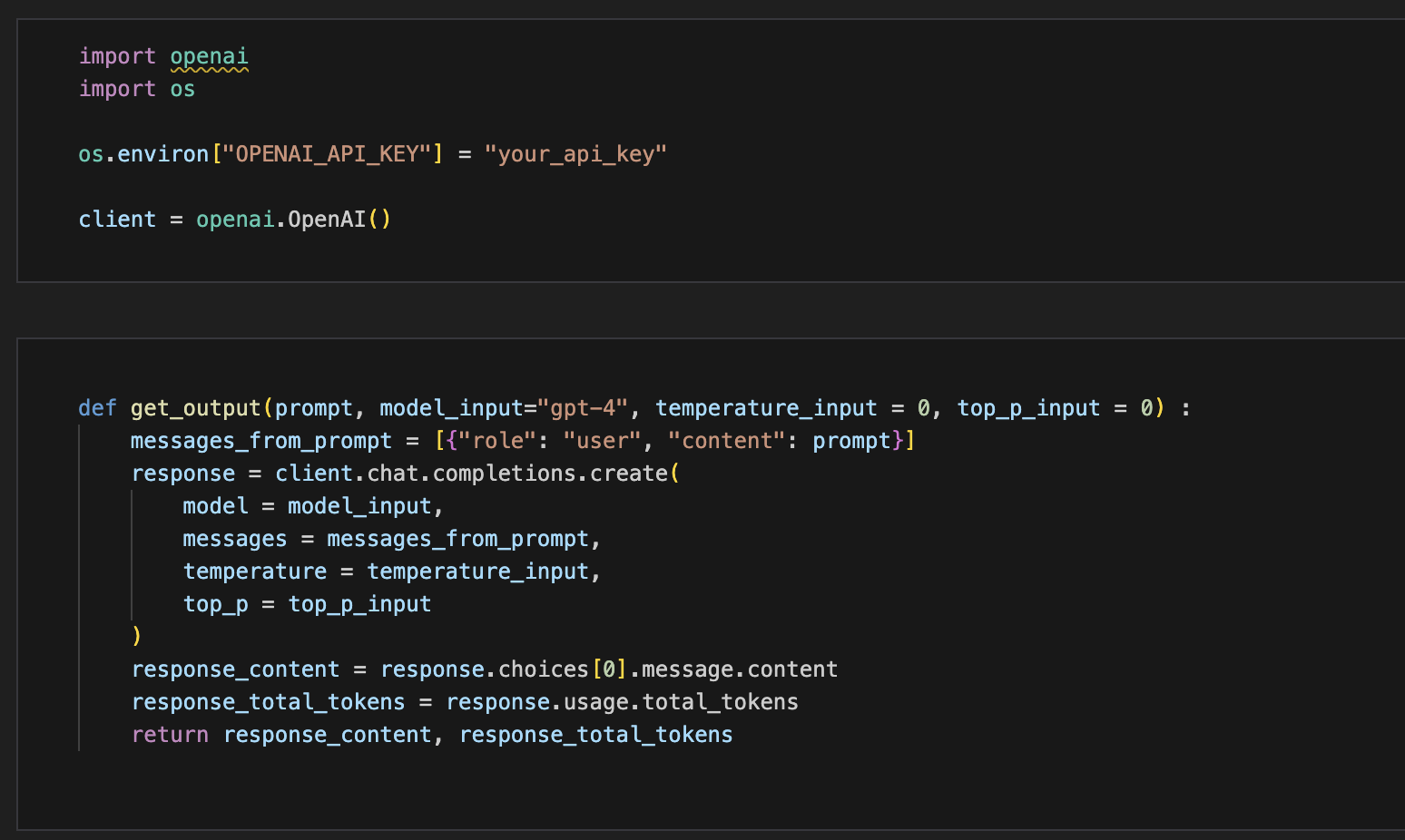Click 'top_p_input' in the function signature
The height and width of the screenshot is (840, 1405).
1028,408
